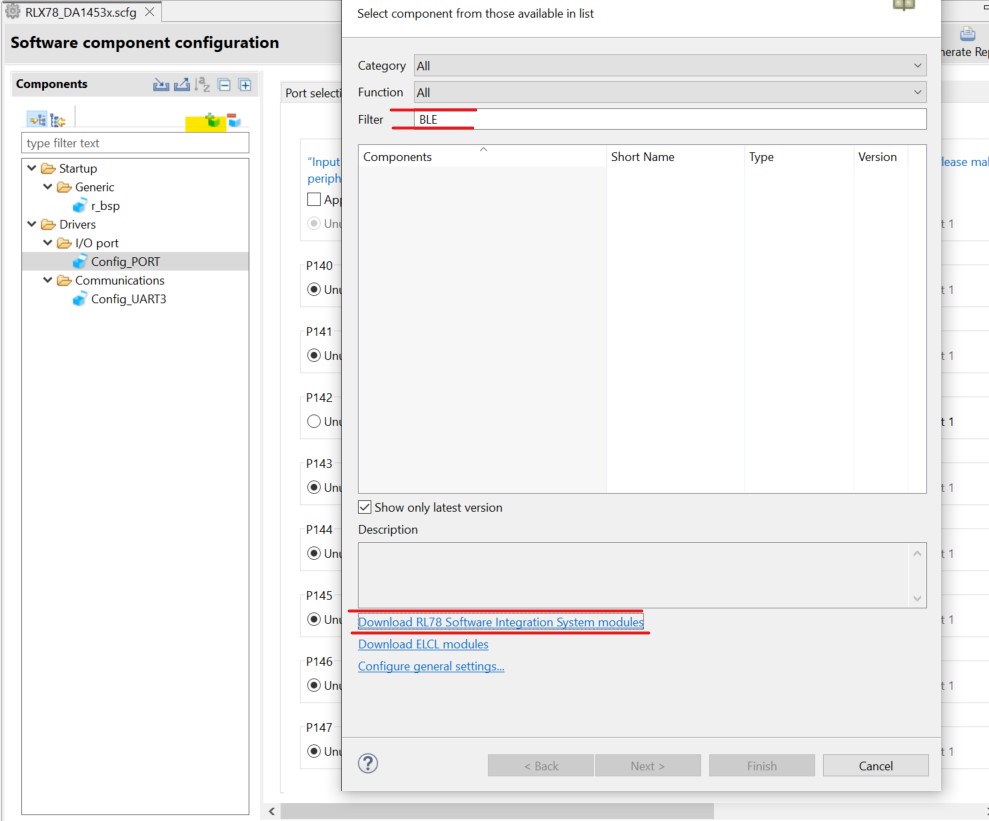
Task: Select the P146 radio button
Action: [x=313, y=685]
